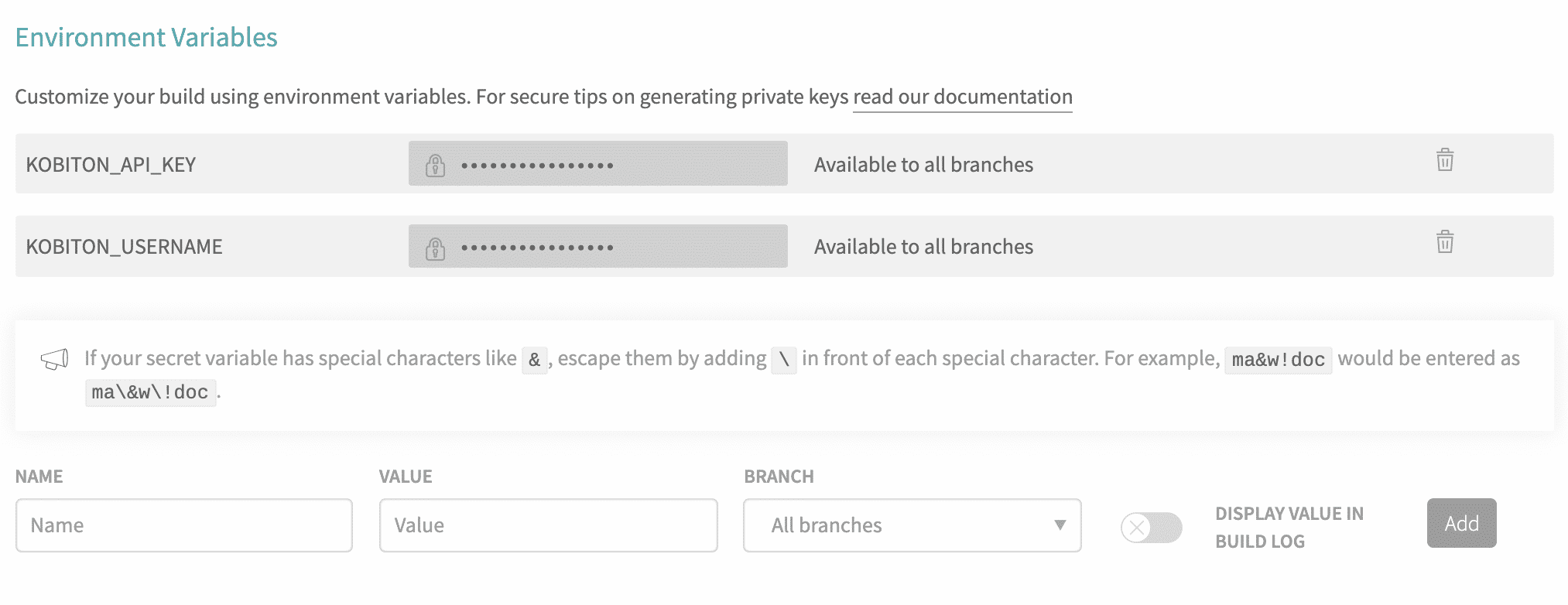
Task: Click the lock icon beside KOBITON_API_KEY value
Action: click(436, 165)
